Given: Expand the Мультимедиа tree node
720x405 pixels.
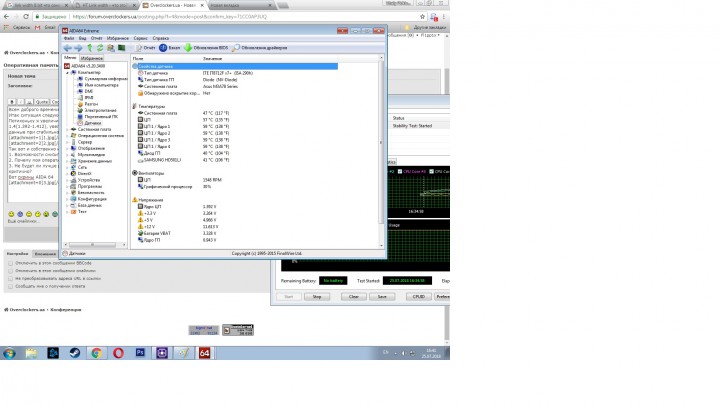Looking at the screenshot, I should click(x=67, y=155).
